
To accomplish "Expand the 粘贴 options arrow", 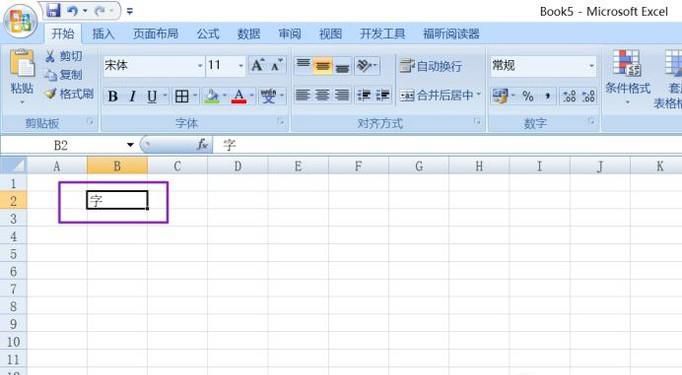I will (x=22, y=102).
